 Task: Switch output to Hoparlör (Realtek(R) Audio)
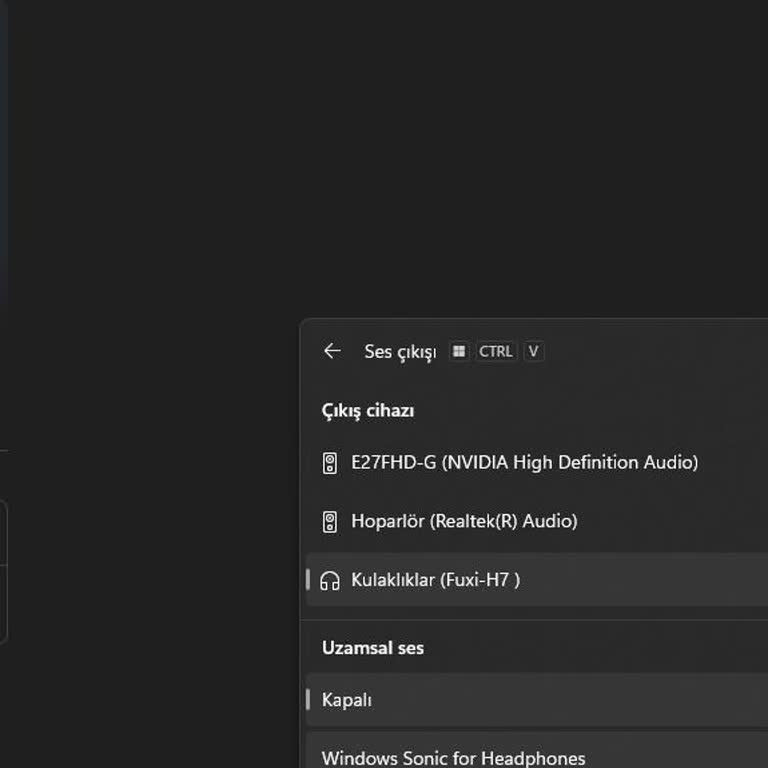(x=464, y=522)
